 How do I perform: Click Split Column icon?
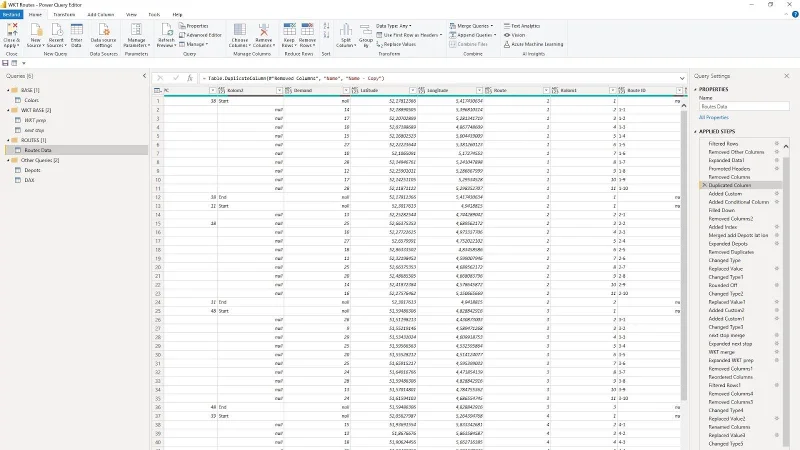346,30
